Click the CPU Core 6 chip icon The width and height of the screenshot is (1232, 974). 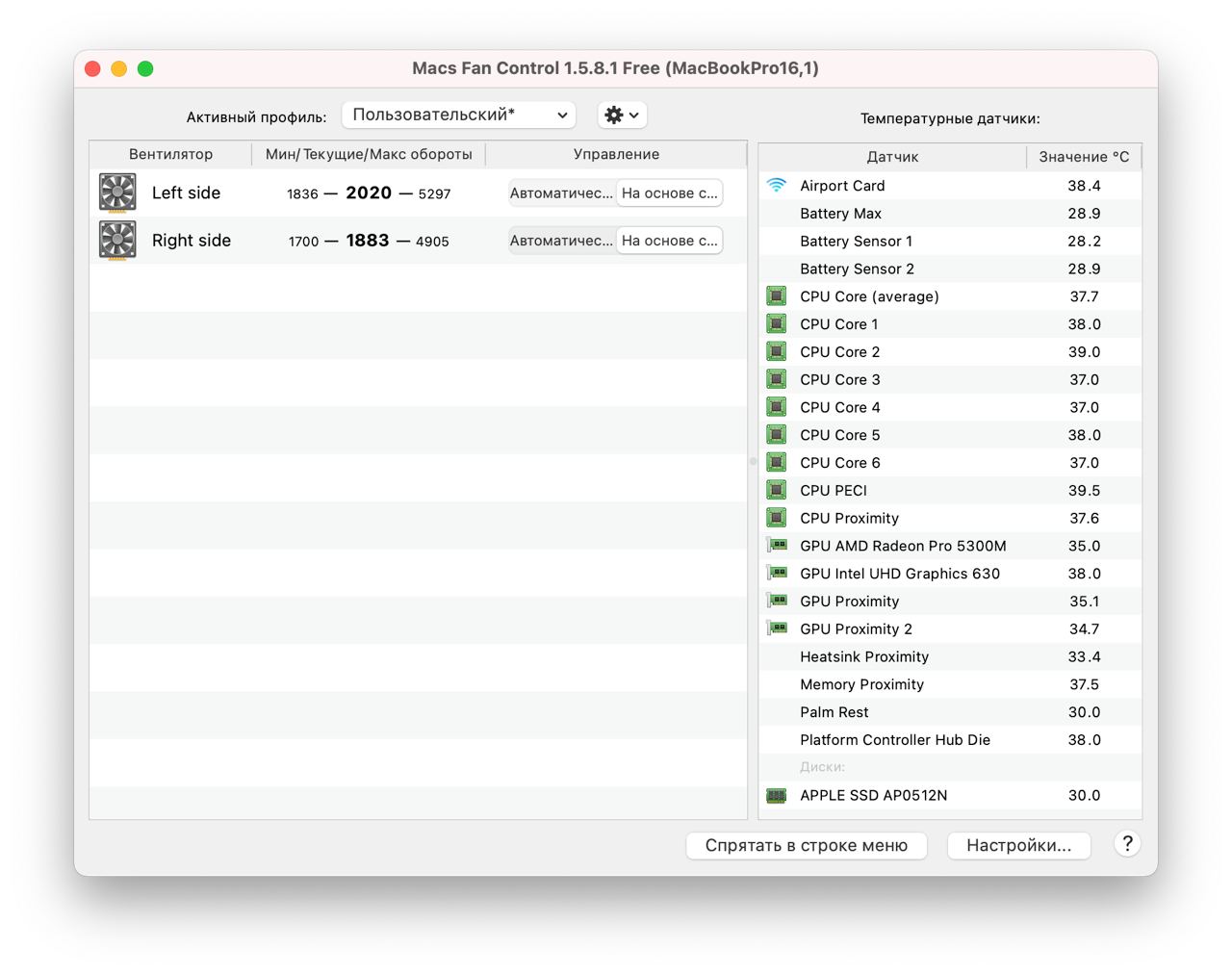coord(777,463)
